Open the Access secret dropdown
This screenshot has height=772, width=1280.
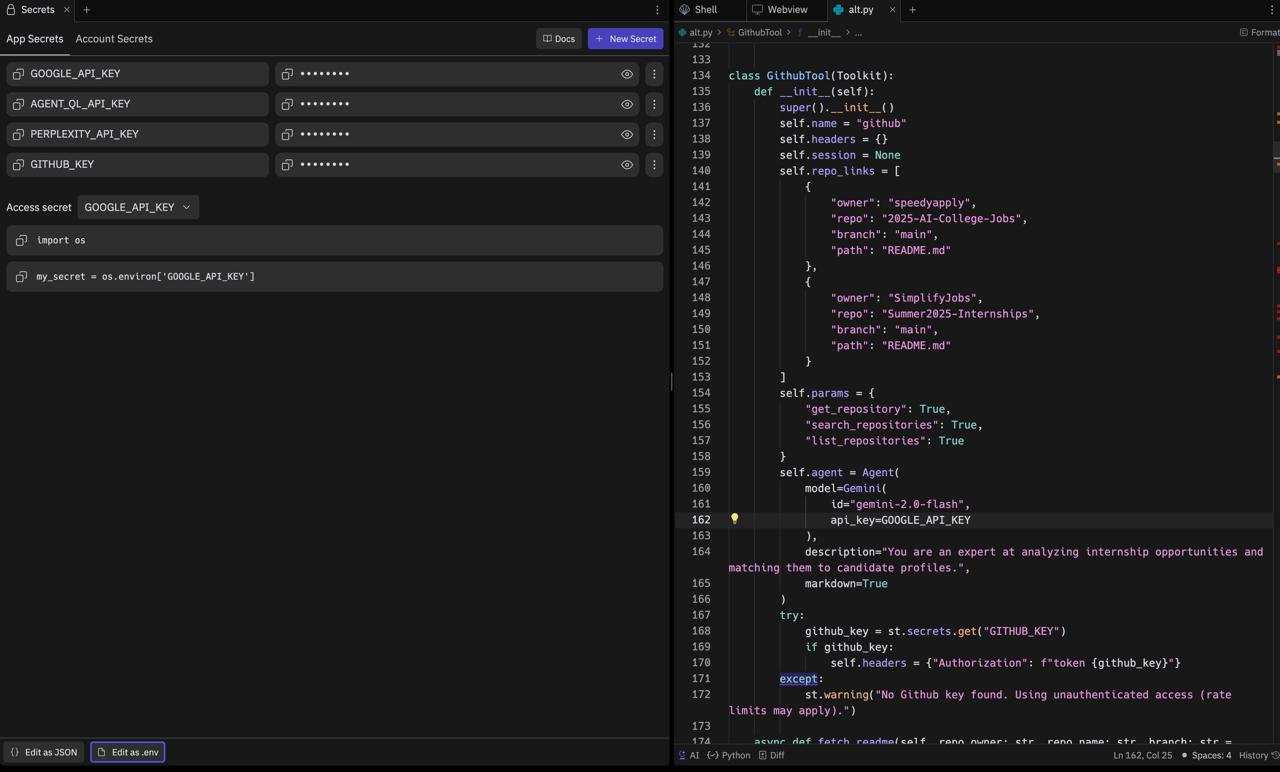pyautogui.click(x=138, y=207)
